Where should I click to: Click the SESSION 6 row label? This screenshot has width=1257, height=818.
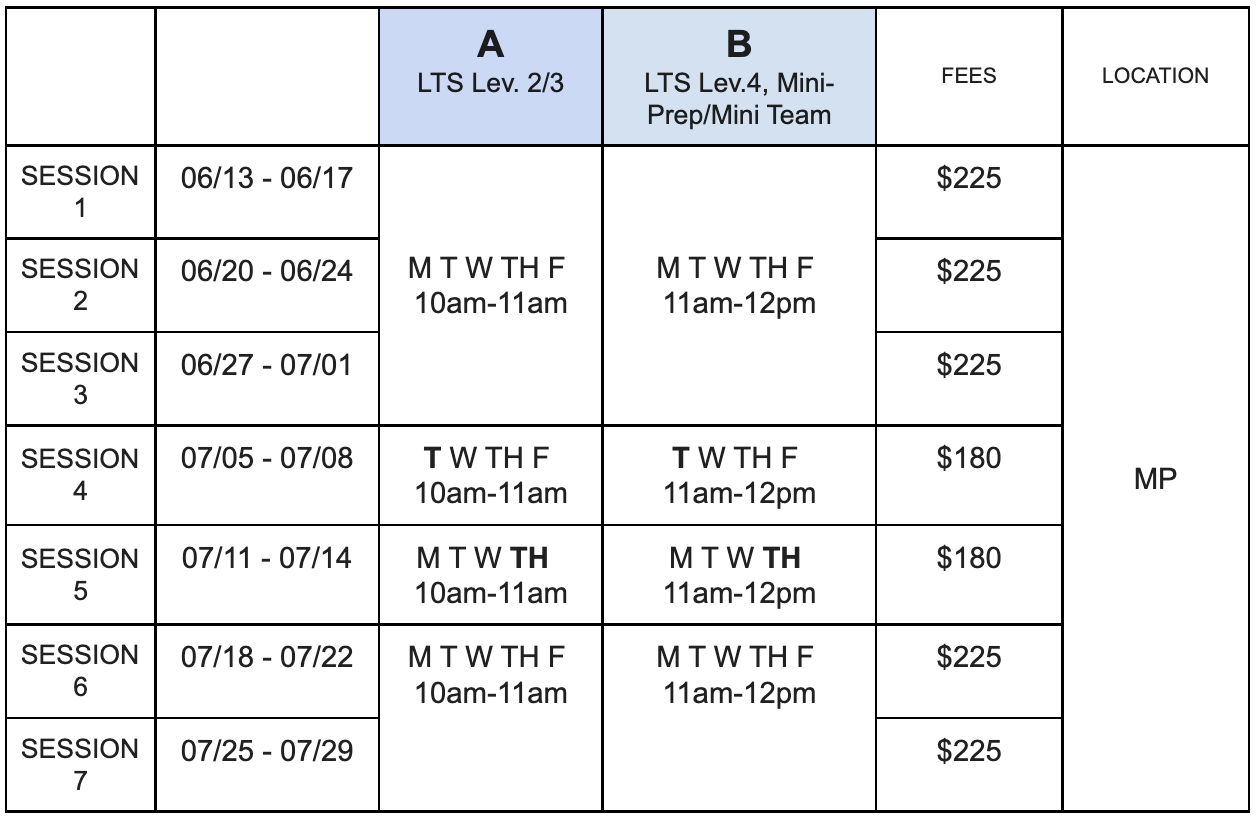[x=80, y=671]
